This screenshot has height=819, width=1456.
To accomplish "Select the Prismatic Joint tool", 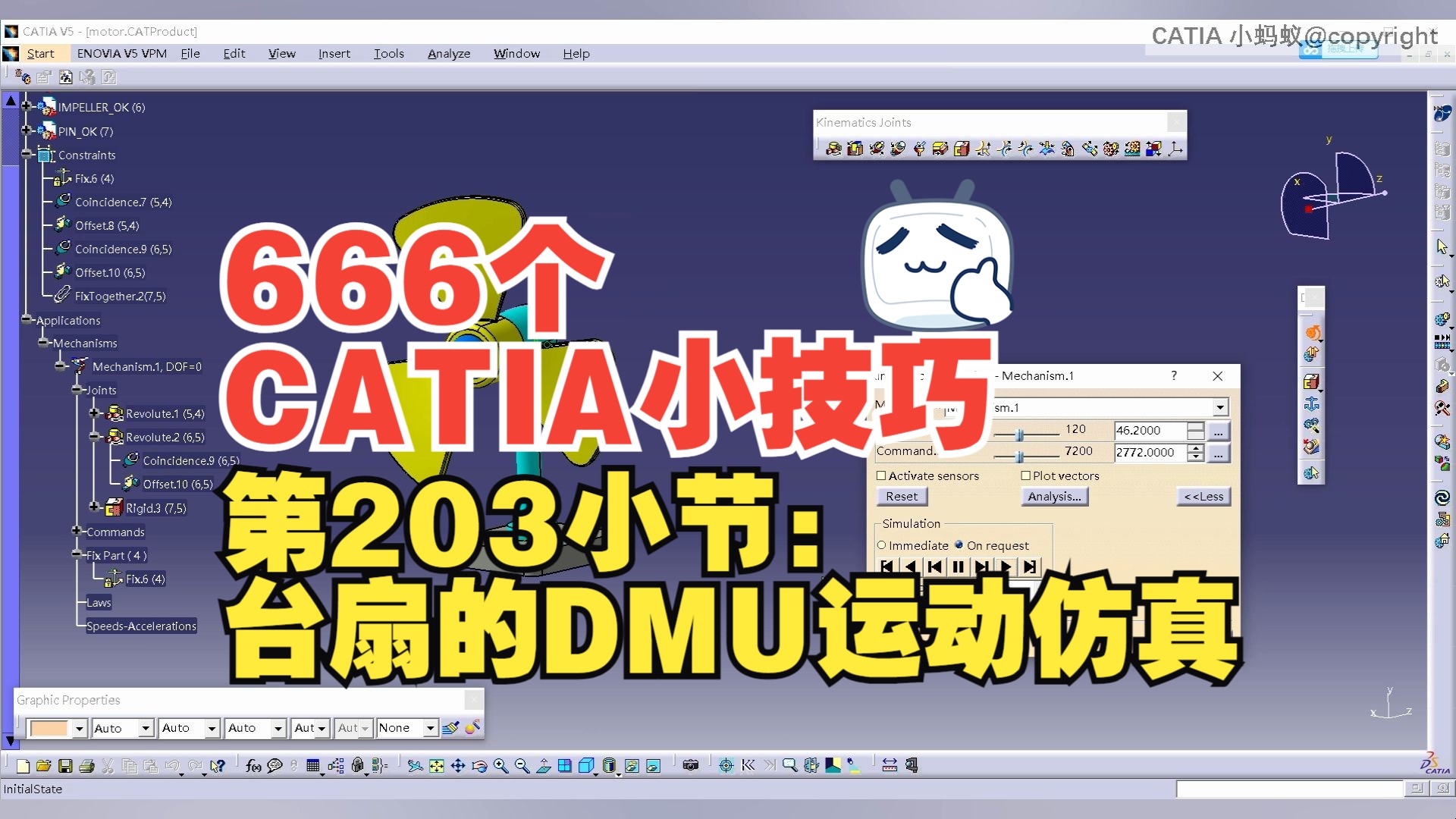I will [x=854, y=149].
